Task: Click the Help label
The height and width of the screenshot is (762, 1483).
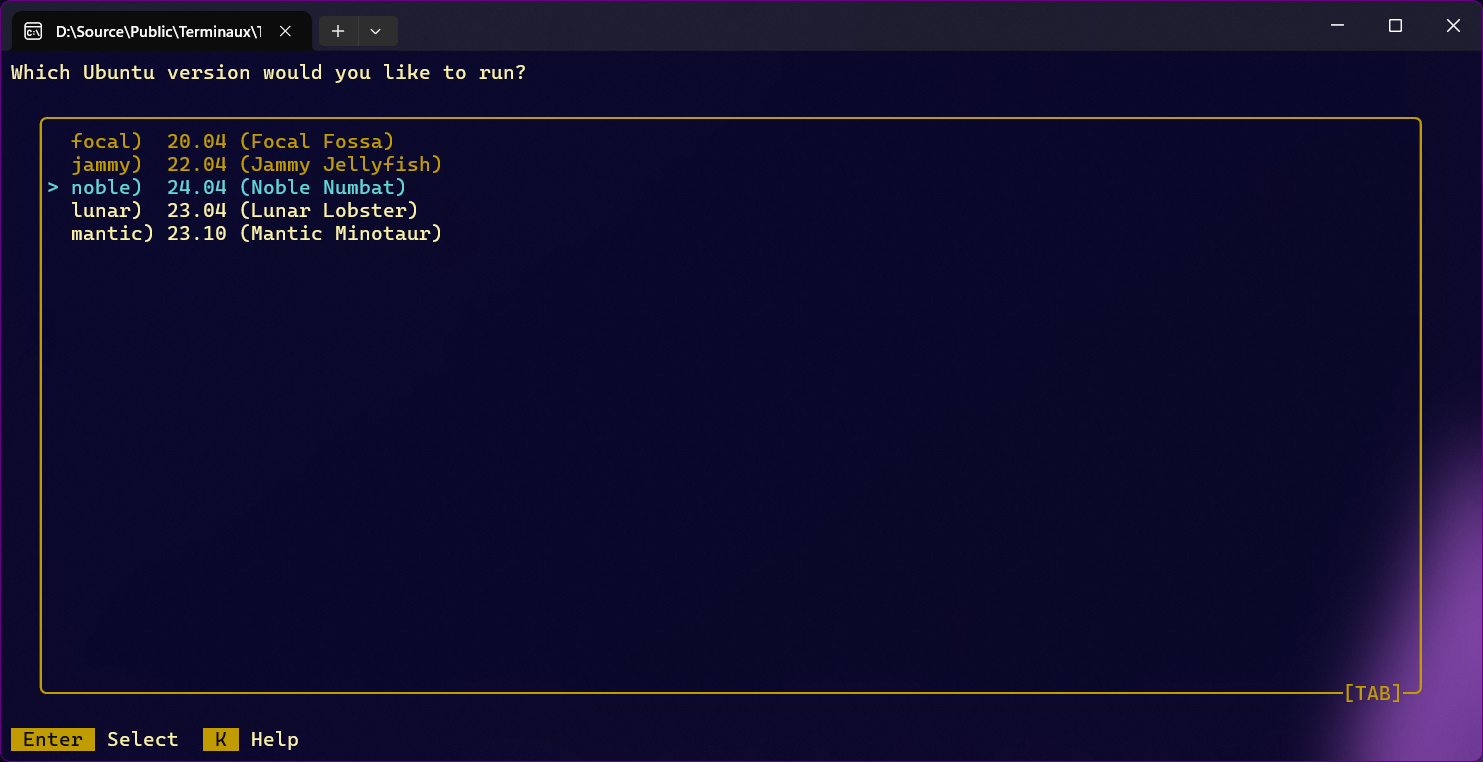Action: pyautogui.click(x=274, y=739)
